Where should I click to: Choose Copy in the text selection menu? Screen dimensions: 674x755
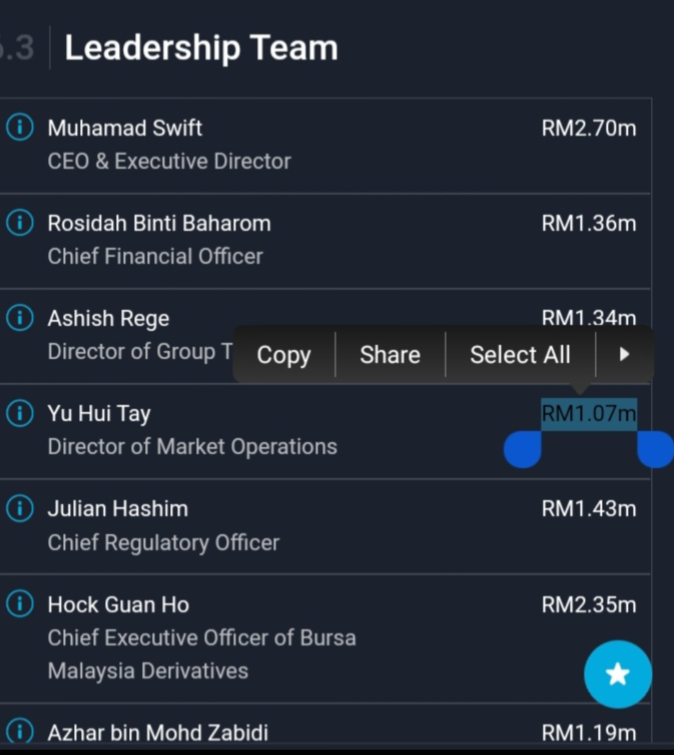tap(283, 355)
